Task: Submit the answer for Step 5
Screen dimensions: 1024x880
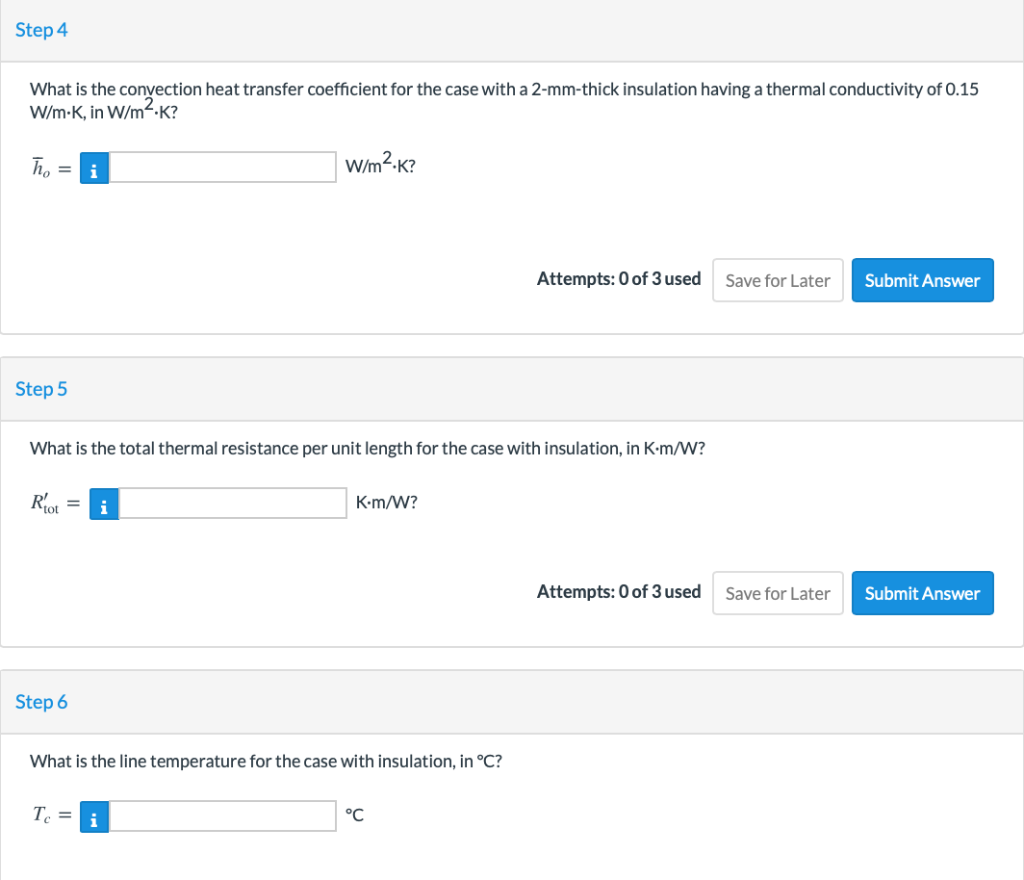Action: coord(922,594)
